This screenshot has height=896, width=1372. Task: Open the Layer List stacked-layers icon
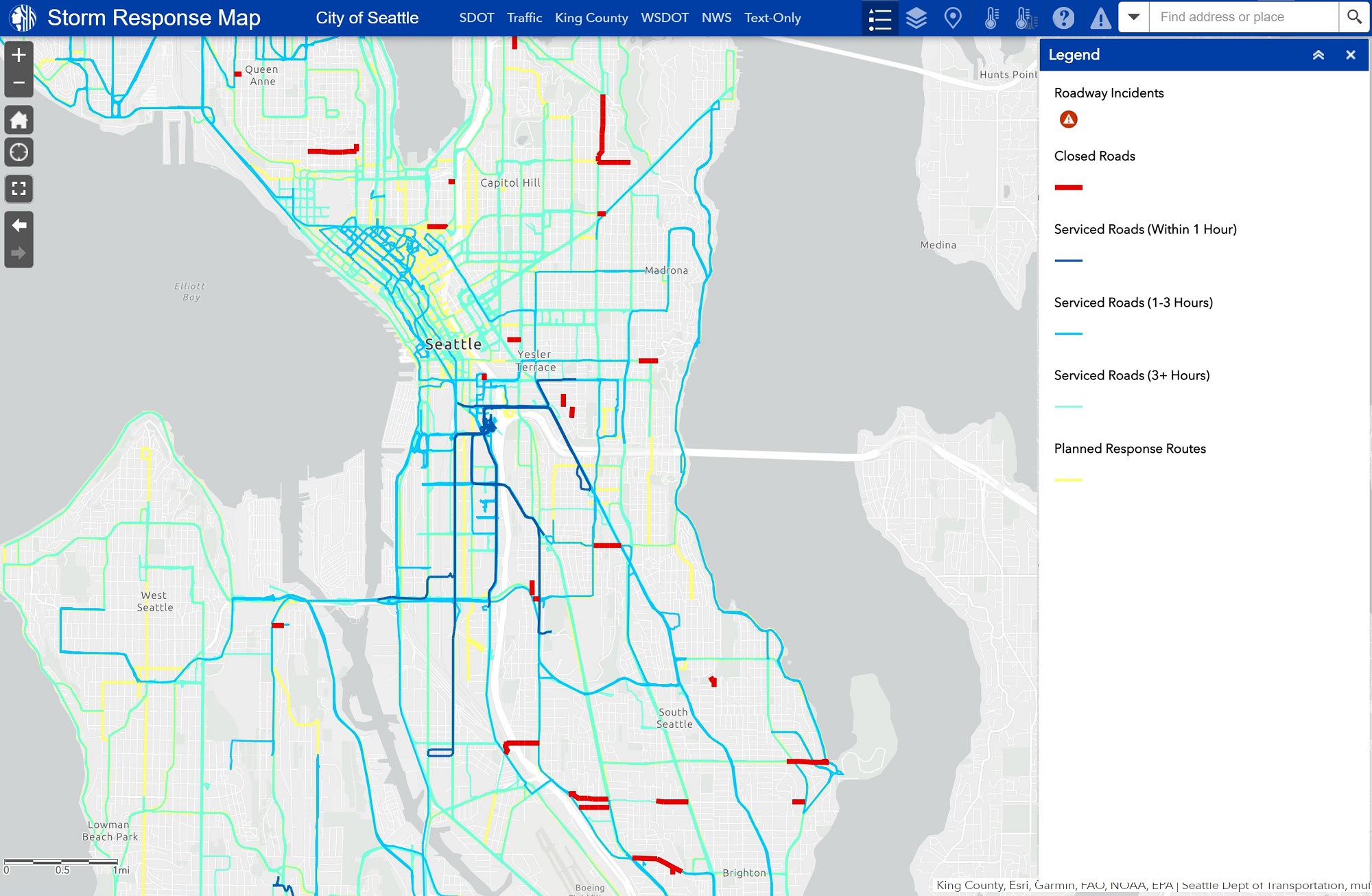916,18
